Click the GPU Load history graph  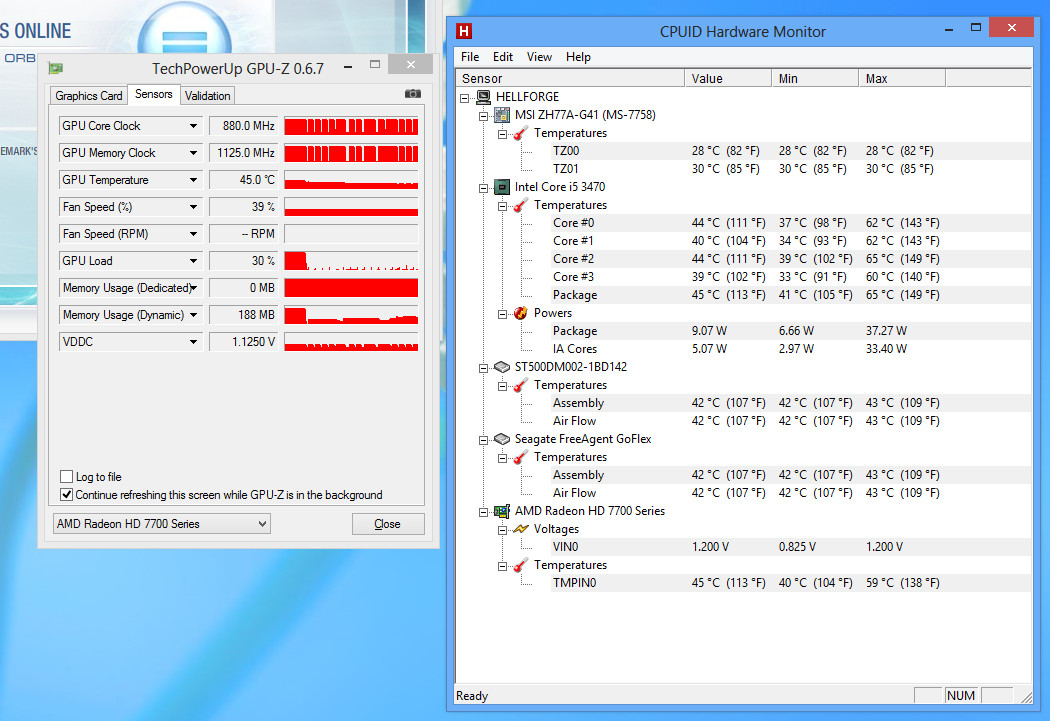pos(351,261)
